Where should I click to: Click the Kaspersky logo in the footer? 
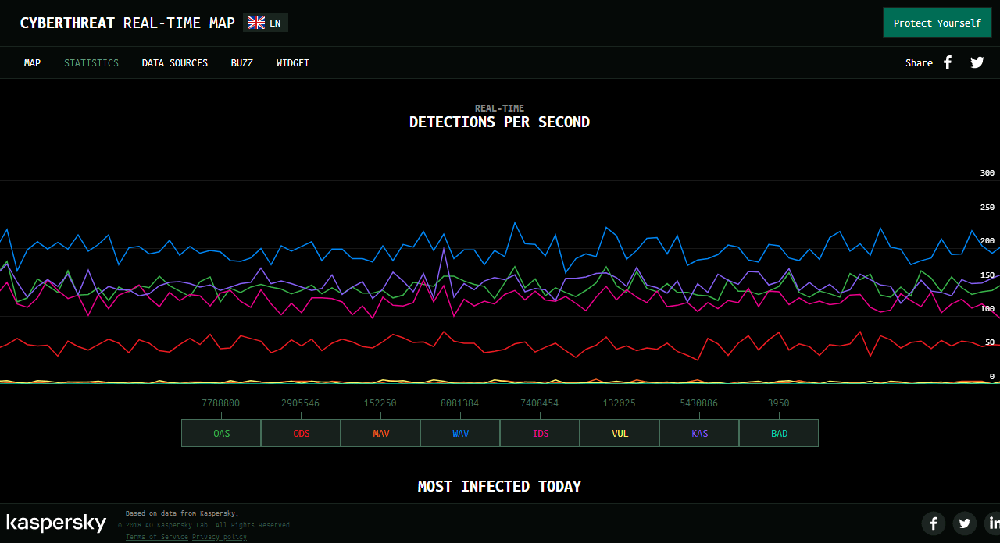[55, 523]
